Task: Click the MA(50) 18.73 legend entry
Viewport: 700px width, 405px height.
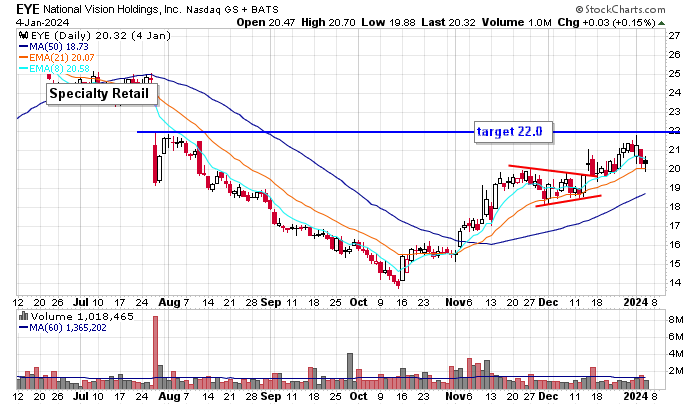Action: pos(54,46)
